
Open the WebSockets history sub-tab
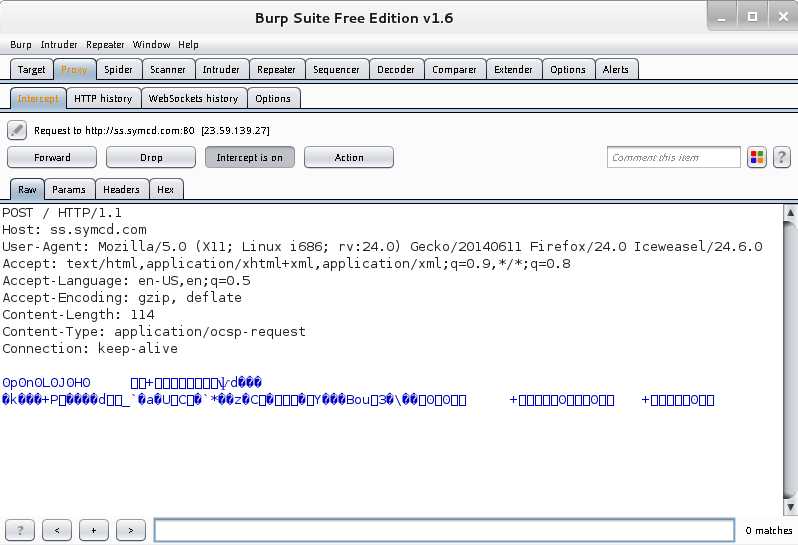click(193, 98)
